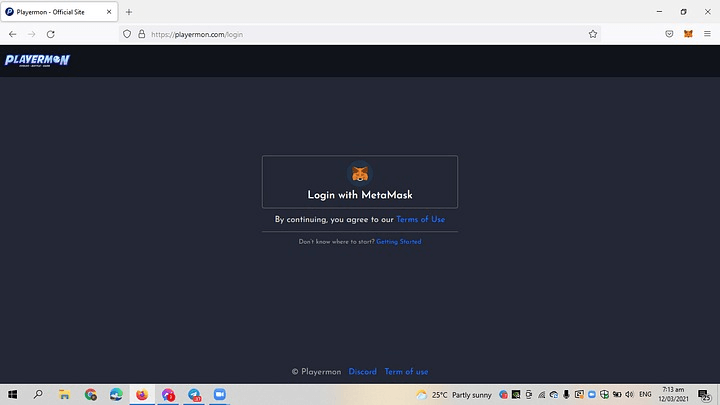720x405 pixels.
Task: Open the Discord link in footer
Action: [x=362, y=371]
